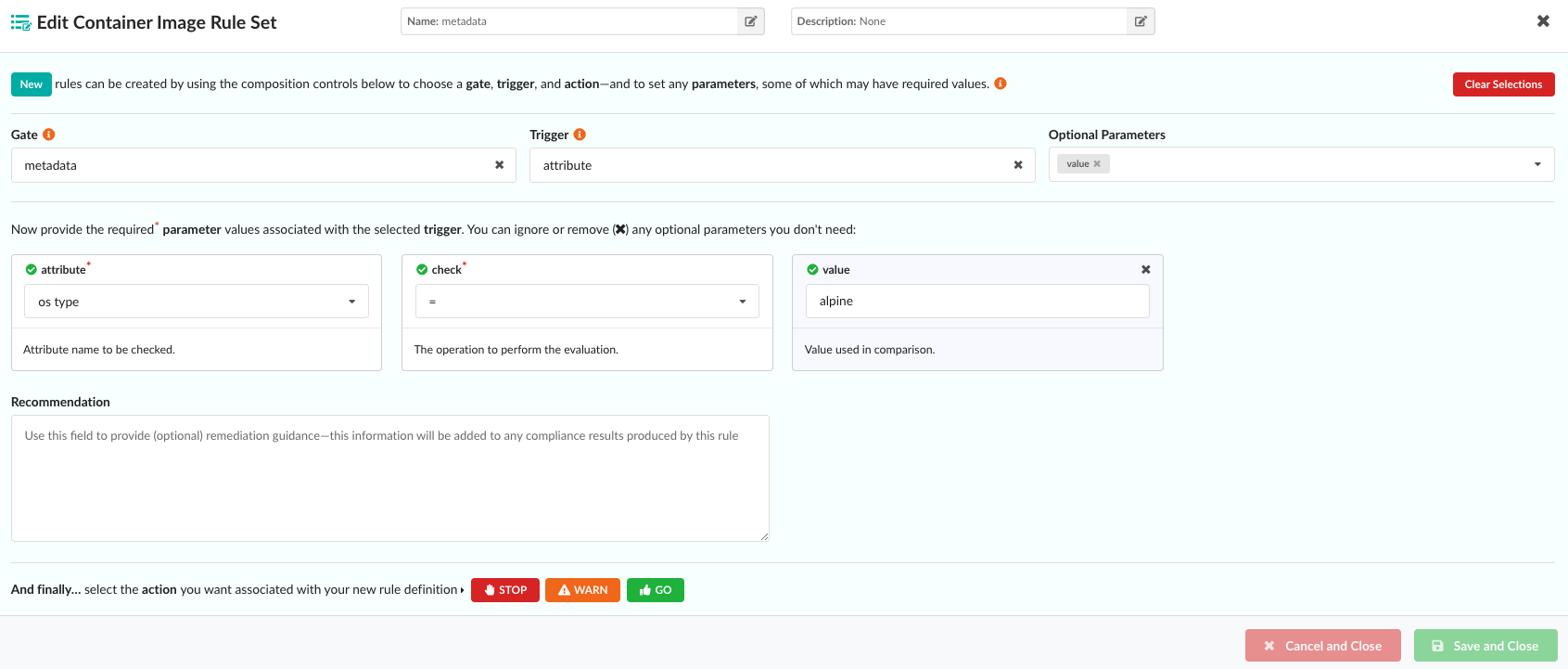Clear the attribute trigger selection
Image resolution: width=1568 pixels, height=669 pixels.
[1018, 165]
